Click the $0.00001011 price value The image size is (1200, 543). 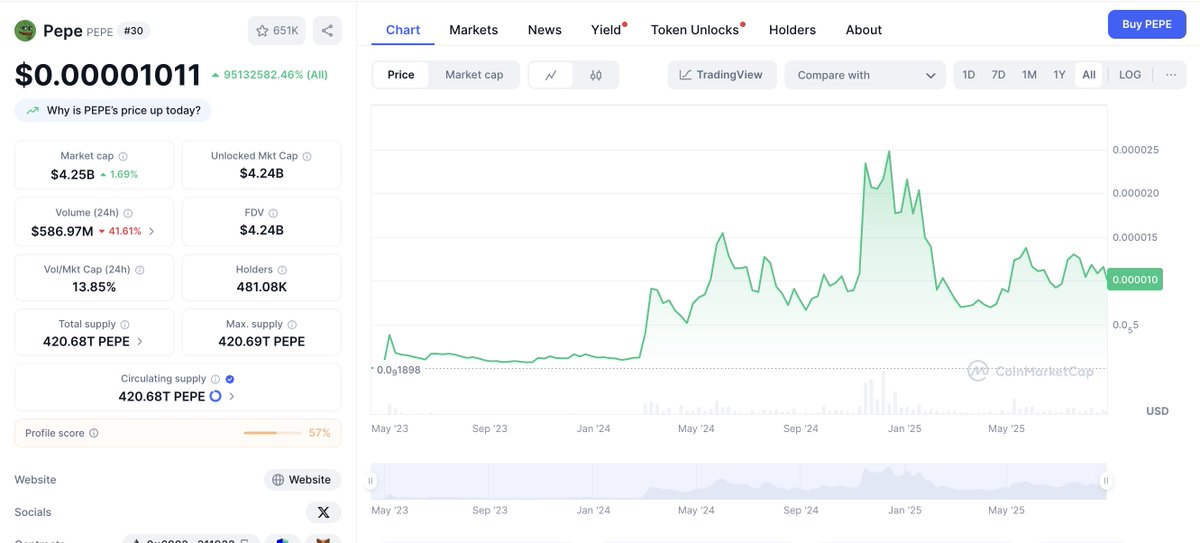point(108,75)
